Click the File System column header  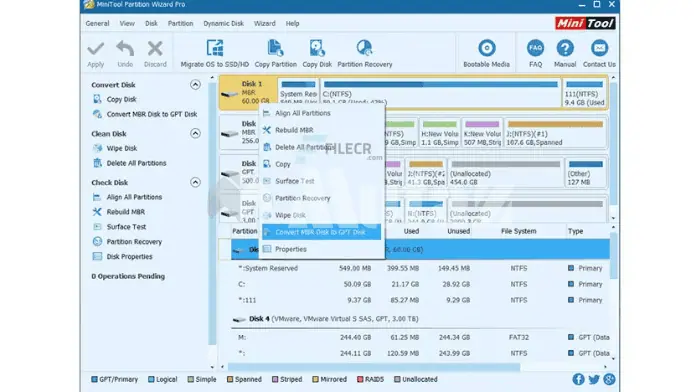click(x=519, y=231)
